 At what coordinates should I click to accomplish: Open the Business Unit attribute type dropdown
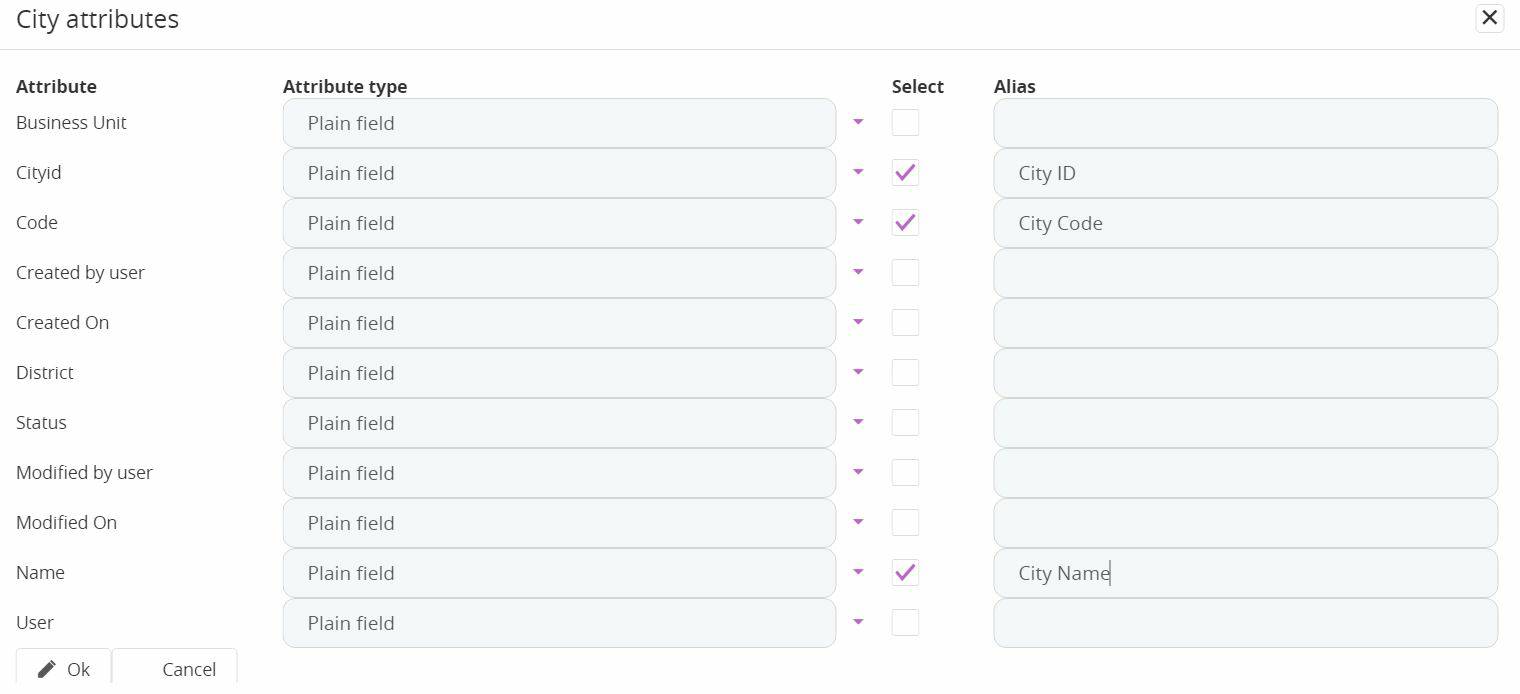point(858,122)
